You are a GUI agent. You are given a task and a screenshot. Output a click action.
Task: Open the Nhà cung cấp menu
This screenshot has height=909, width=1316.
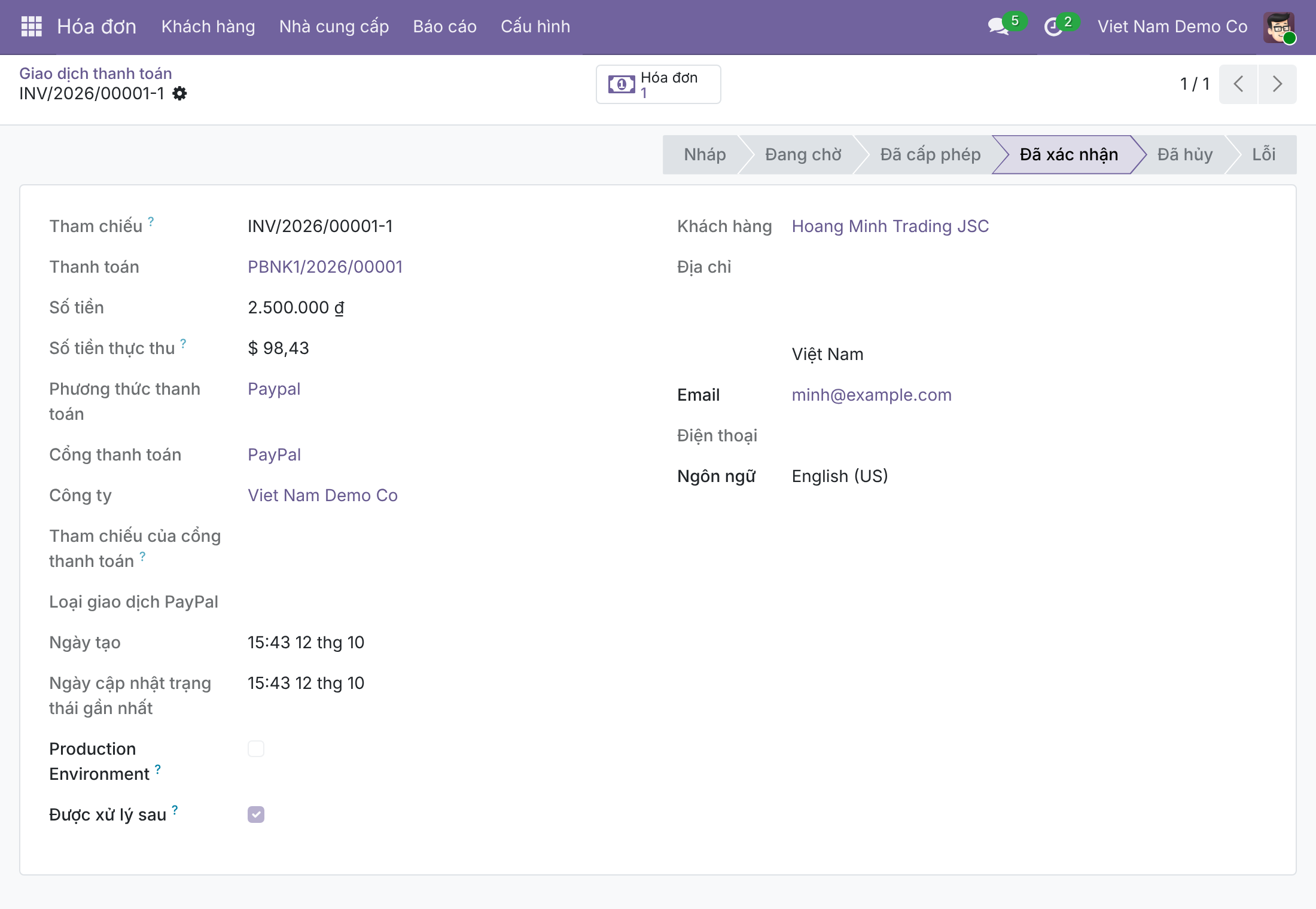coord(334,26)
